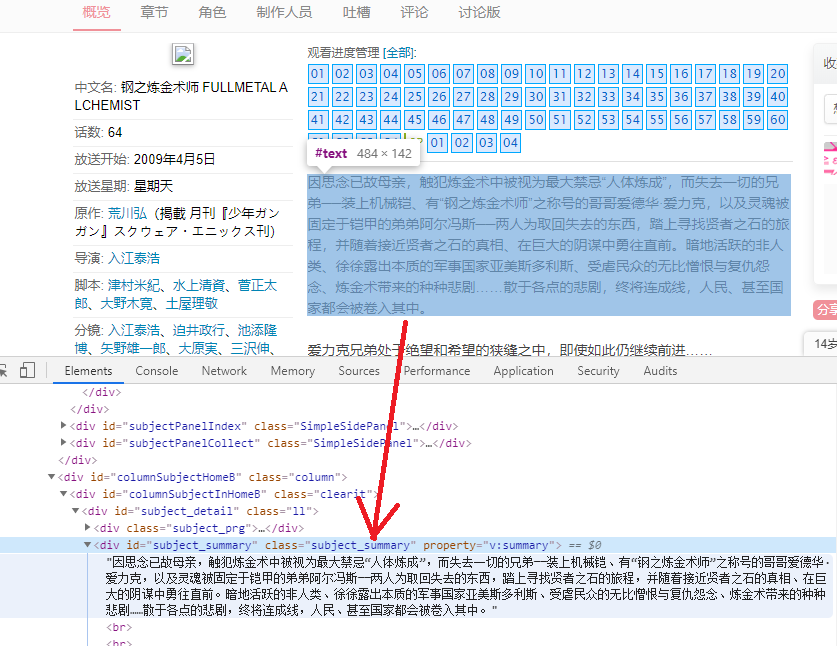Image resolution: width=837 pixels, height=646 pixels.
Task: Collapse the columnSubjectHomeB div node
Action: tap(51, 477)
